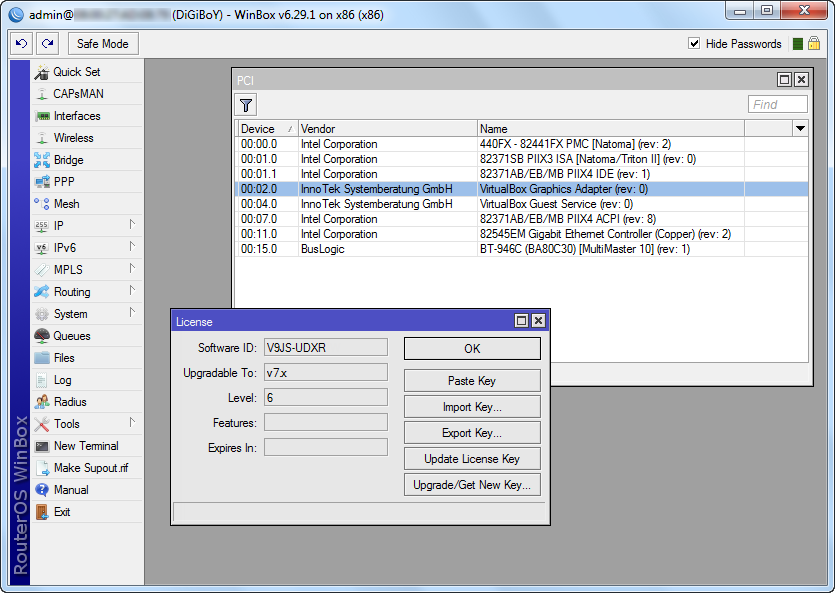This screenshot has width=835, height=593.
Task: Click the Undo arrow icon
Action: pos(21,44)
